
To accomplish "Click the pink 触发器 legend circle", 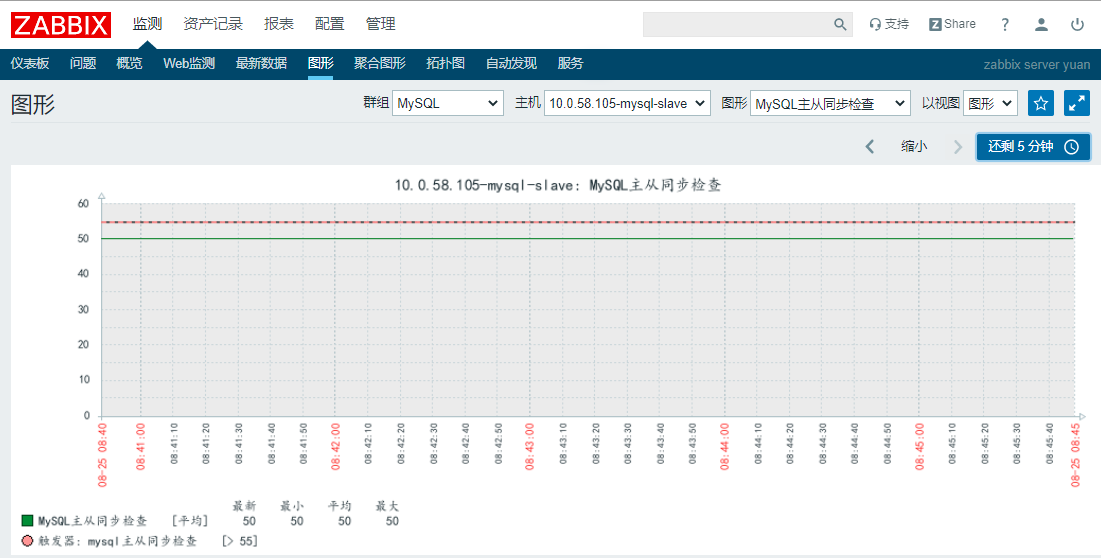I will pyautogui.click(x=27, y=542).
